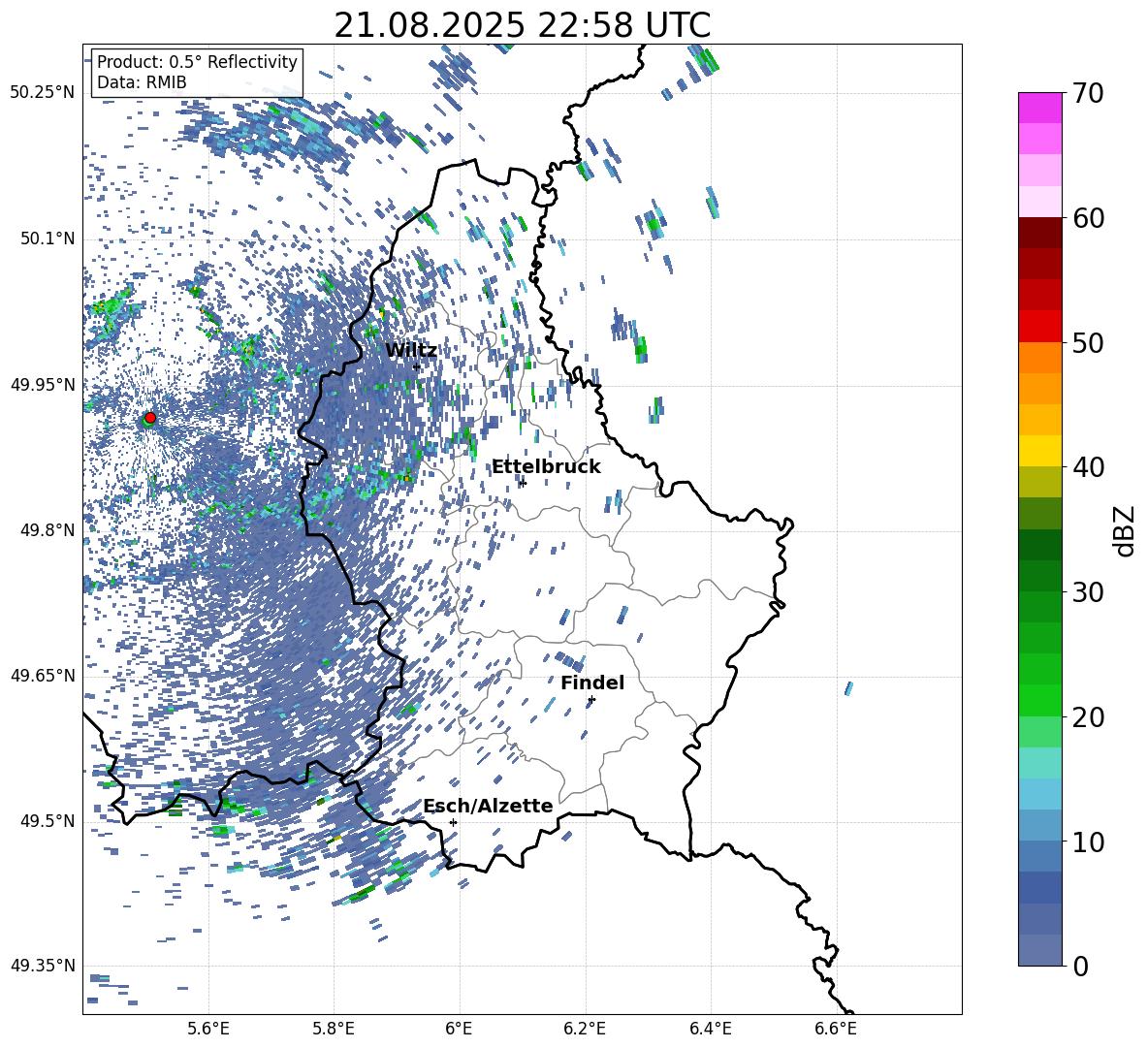
Task: Click the colorbar 70 tick label
Action: (1088, 94)
